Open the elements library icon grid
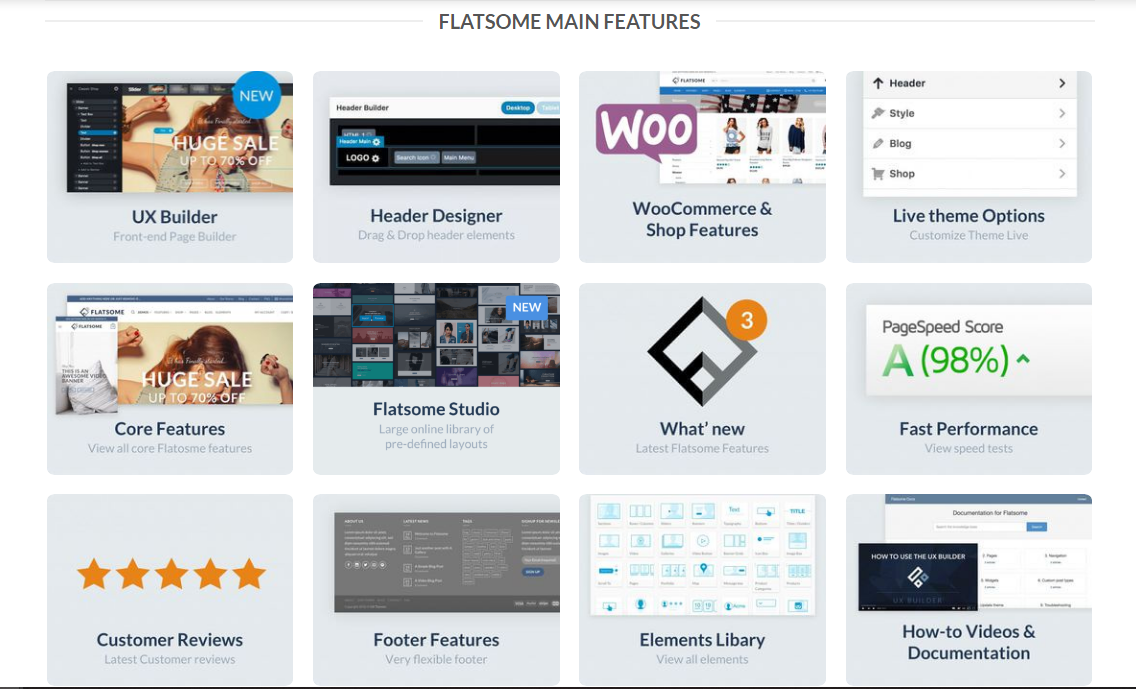This screenshot has height=689, width=1136. 702,555
